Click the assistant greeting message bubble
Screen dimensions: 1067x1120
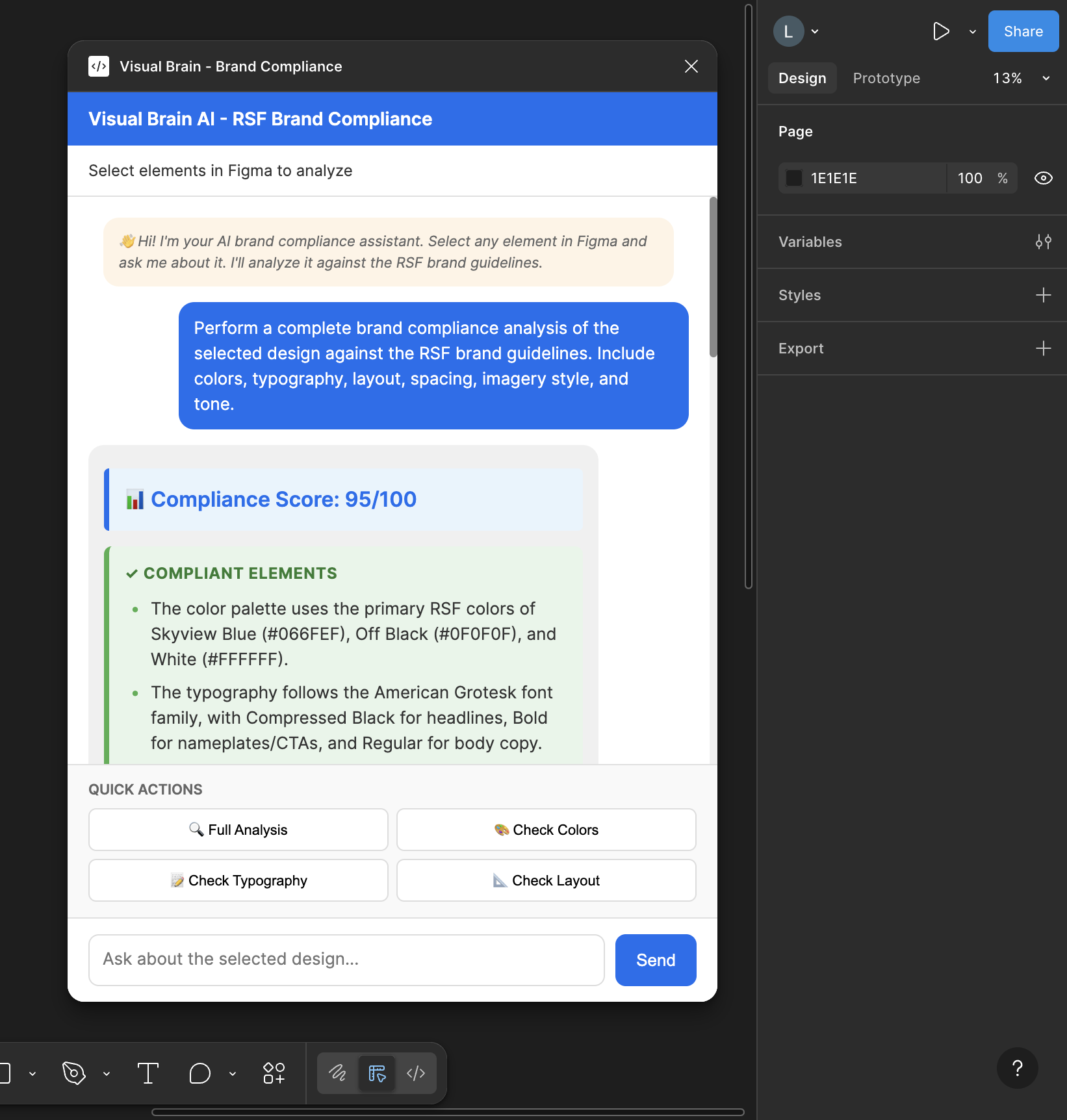389,252
